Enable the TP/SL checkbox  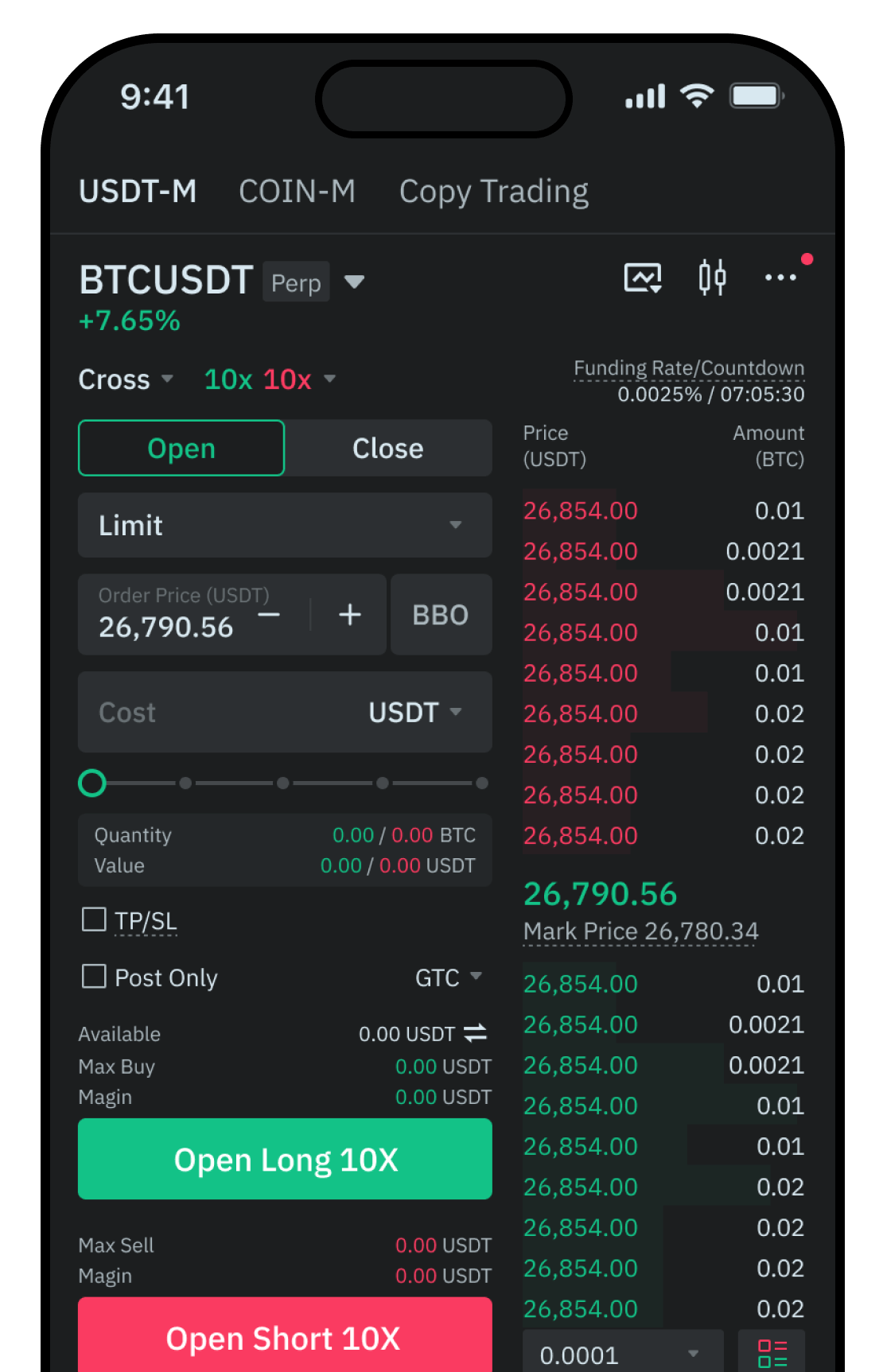[95, 919]
